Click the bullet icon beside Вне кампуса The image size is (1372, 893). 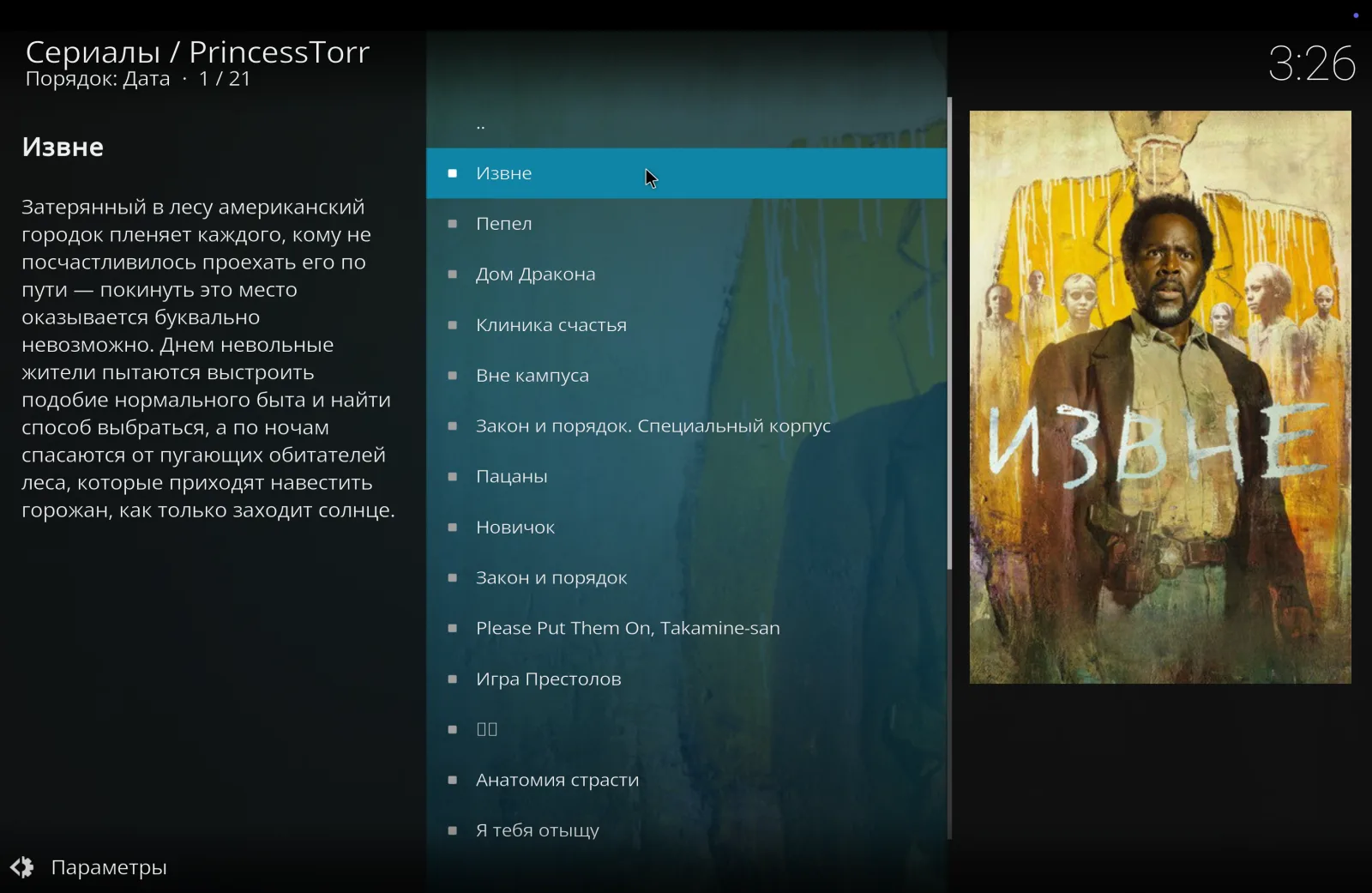(453, 376)
